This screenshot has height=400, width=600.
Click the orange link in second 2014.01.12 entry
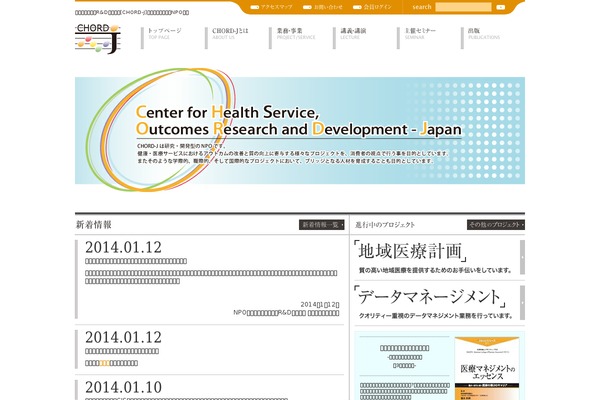(105, 363)
